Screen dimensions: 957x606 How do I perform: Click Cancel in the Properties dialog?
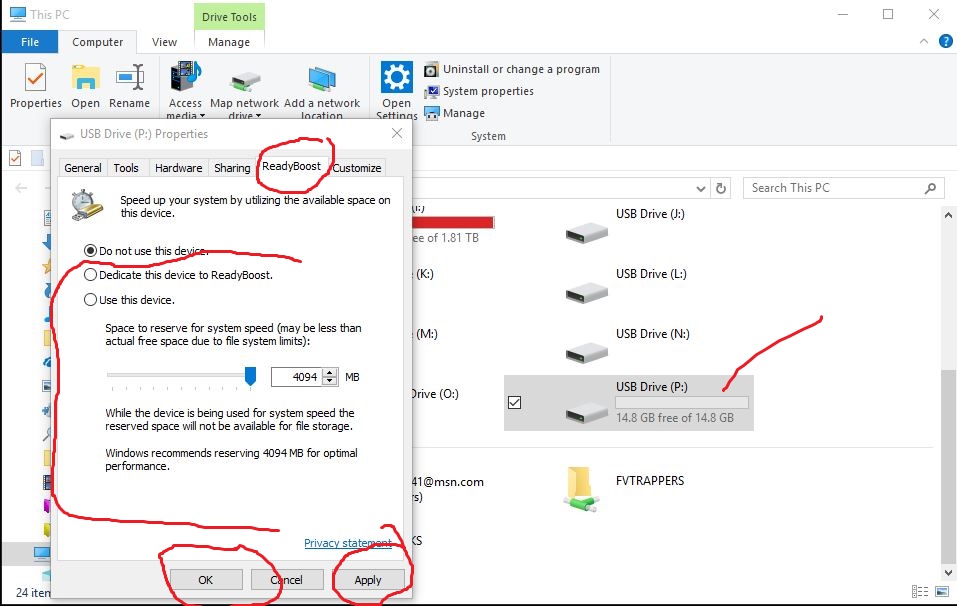(x=286, y=580)
